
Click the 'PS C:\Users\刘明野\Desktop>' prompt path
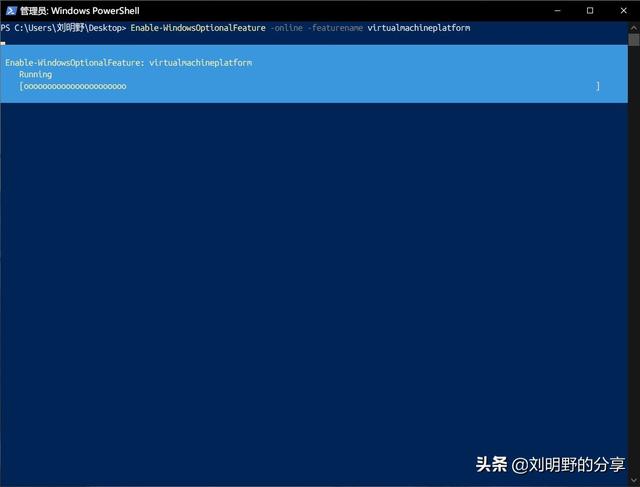click(x=63, y=28)
